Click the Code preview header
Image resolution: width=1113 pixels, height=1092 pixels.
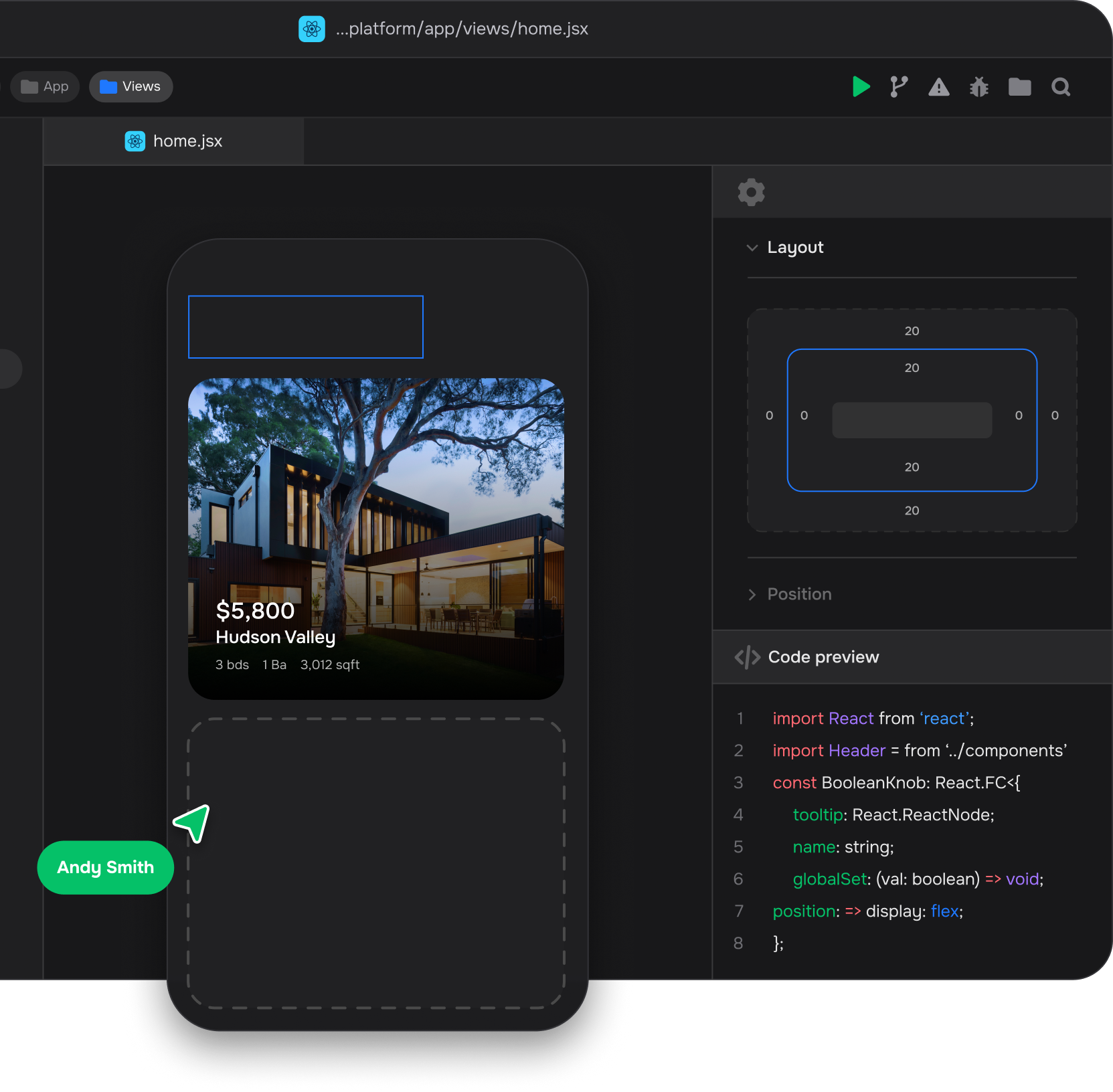(x=823, y=657)
